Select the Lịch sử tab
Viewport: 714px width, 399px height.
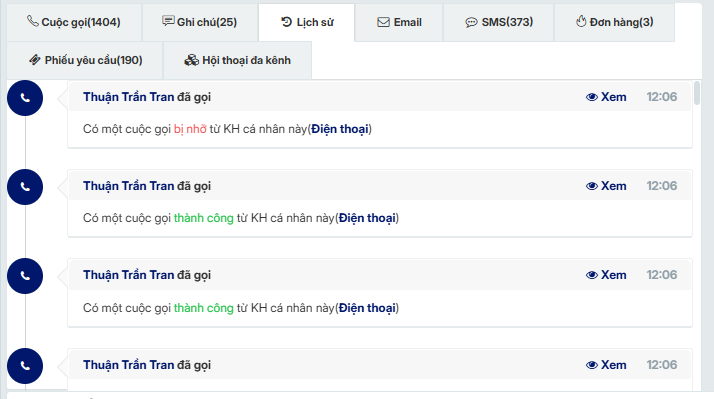click(306, 22)
